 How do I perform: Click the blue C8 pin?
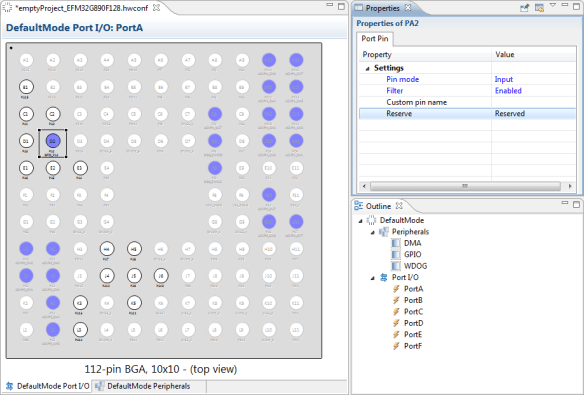pyautogui.click(x=215, y=114)
